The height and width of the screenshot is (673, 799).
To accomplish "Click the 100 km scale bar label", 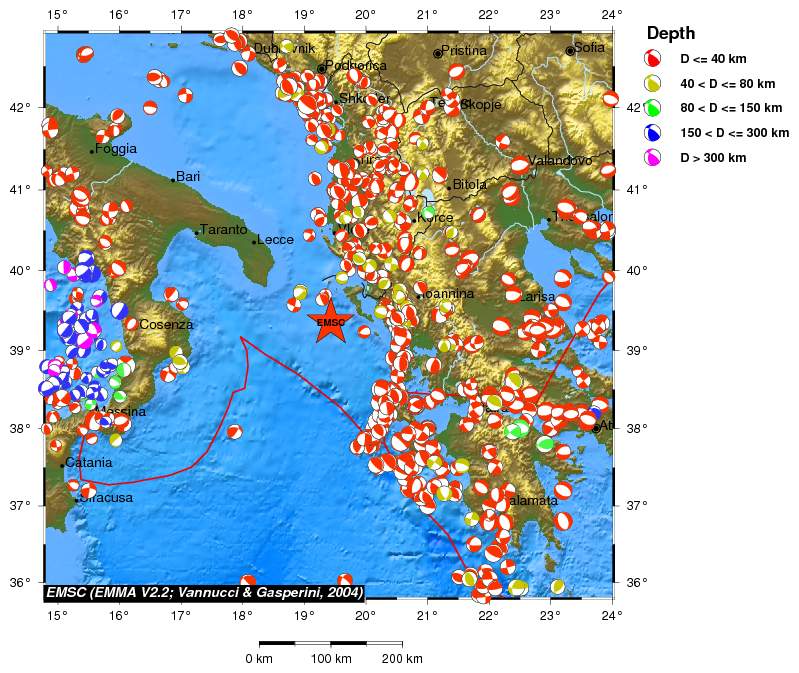I will 330,658.
